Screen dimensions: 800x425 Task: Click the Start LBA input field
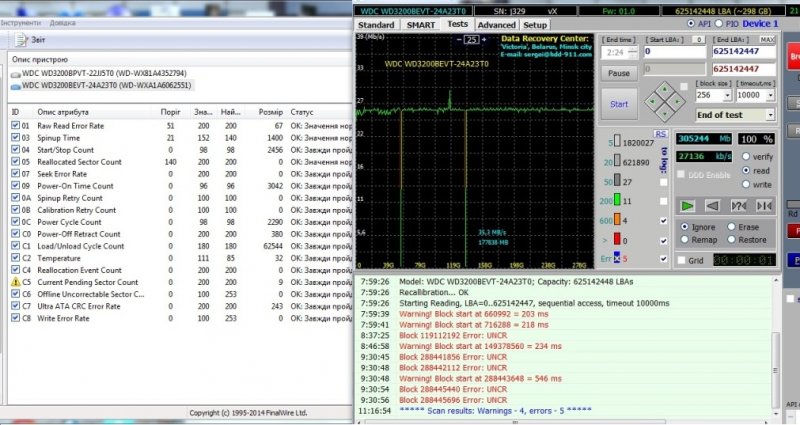click(x=674, y=51)
